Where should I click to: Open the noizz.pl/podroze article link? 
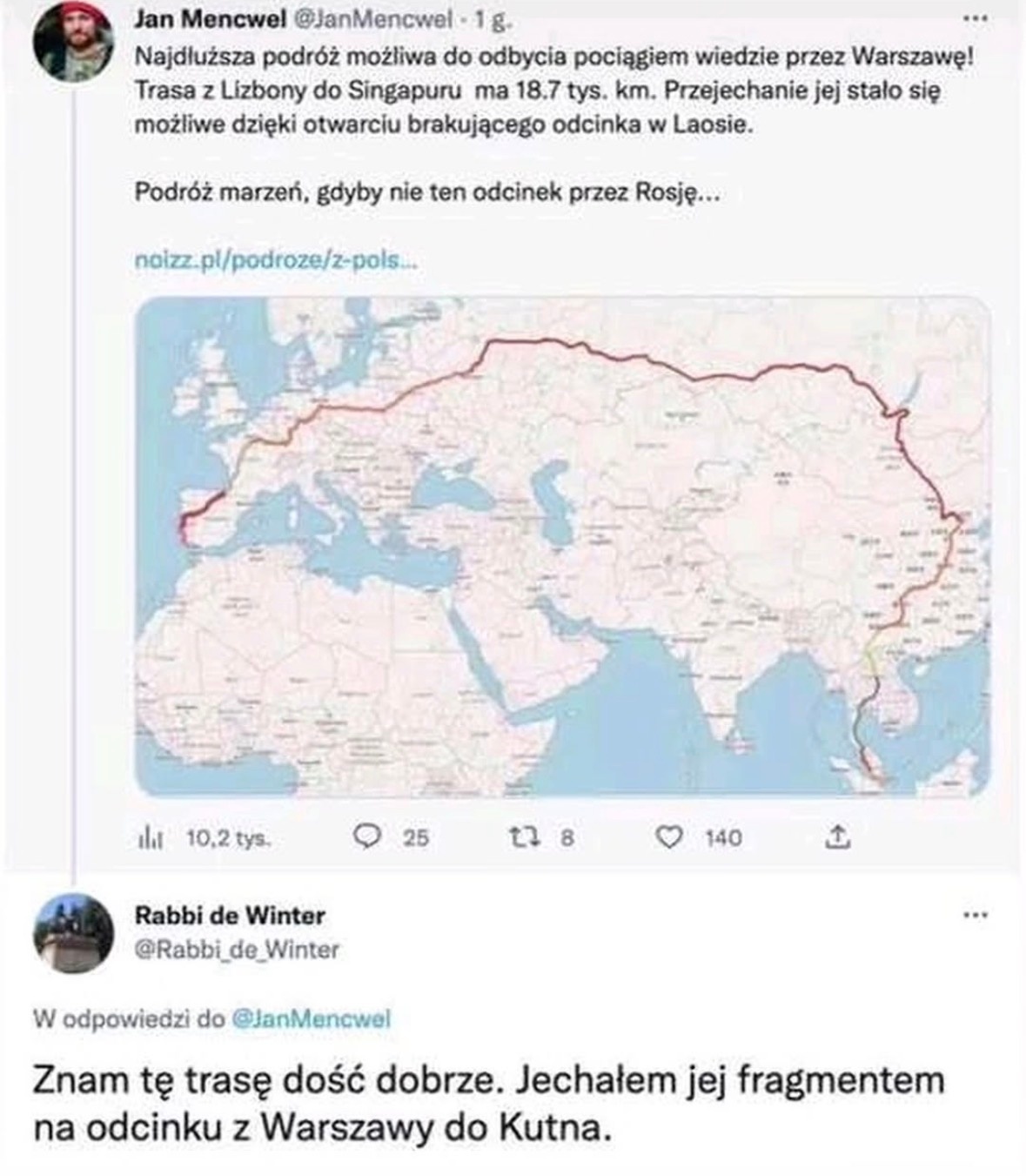point(277,260)
